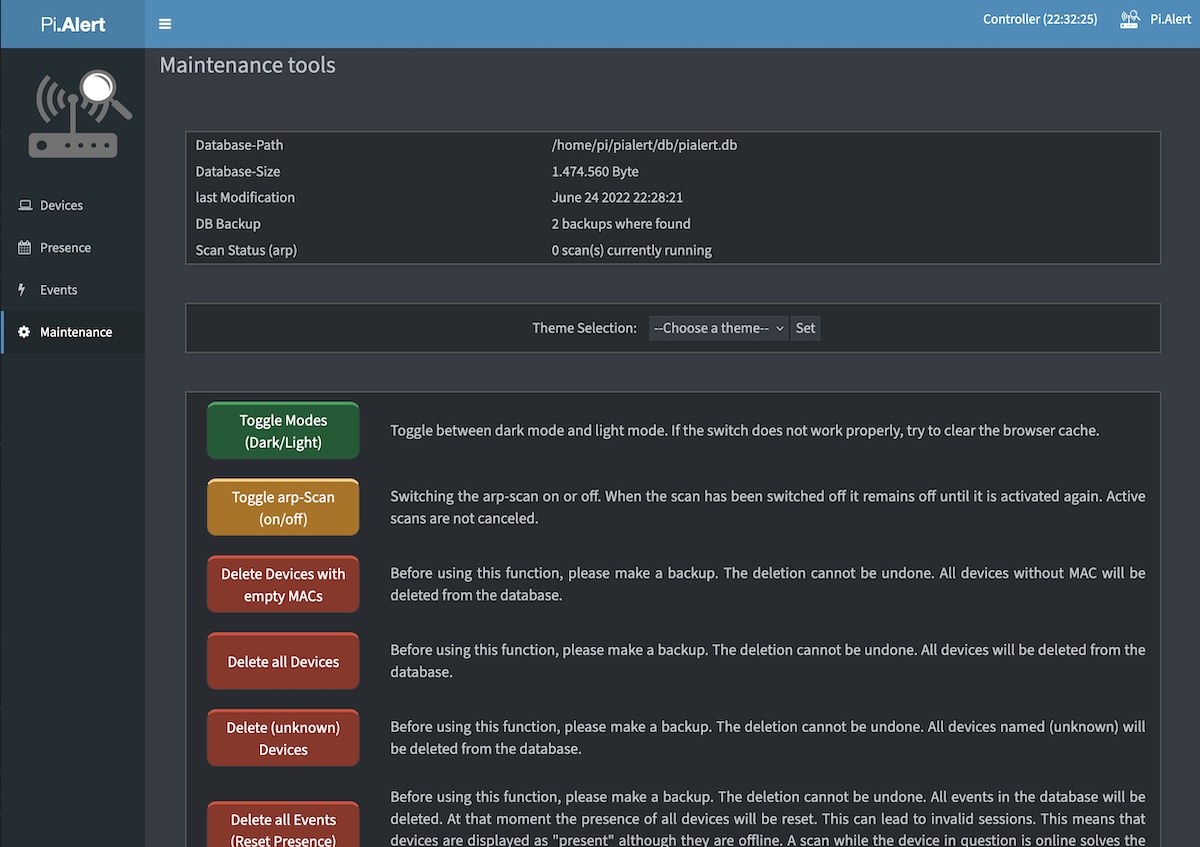Click Delete (unknown) Devices button
The image size is (1200, 847).
pyautogui.click(x=283, y=738)
